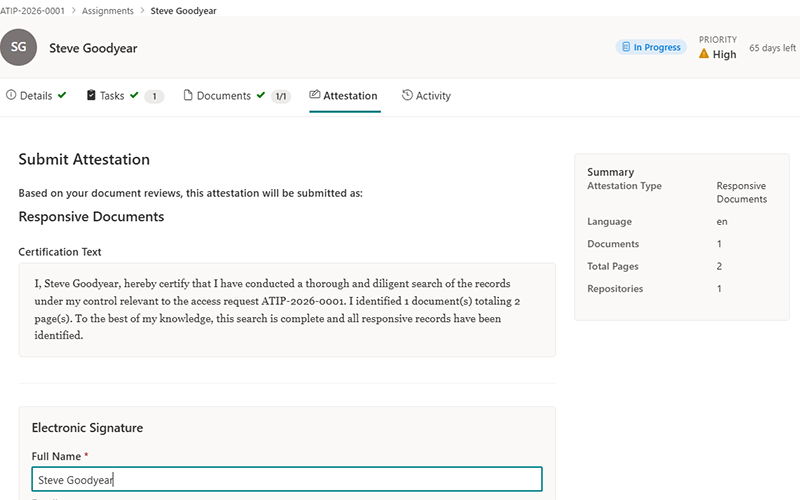
Task: Click the Tasks count badge showing 1
Action: coord(154,97)
